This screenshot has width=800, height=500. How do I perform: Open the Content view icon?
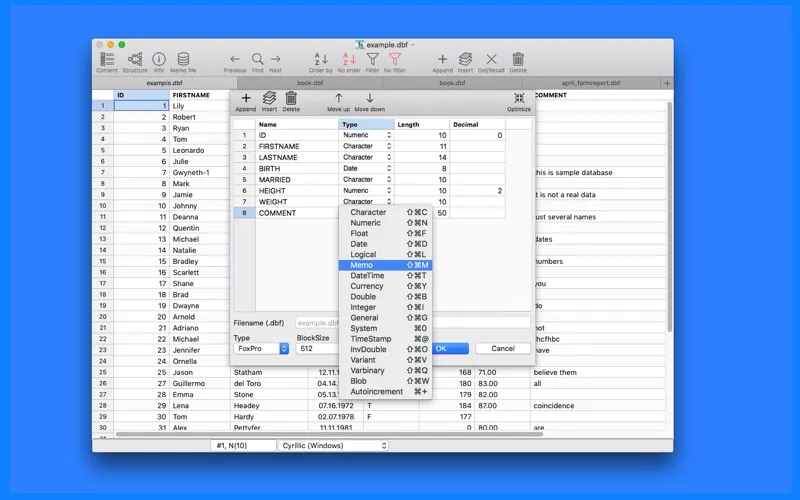coord(107,59)
